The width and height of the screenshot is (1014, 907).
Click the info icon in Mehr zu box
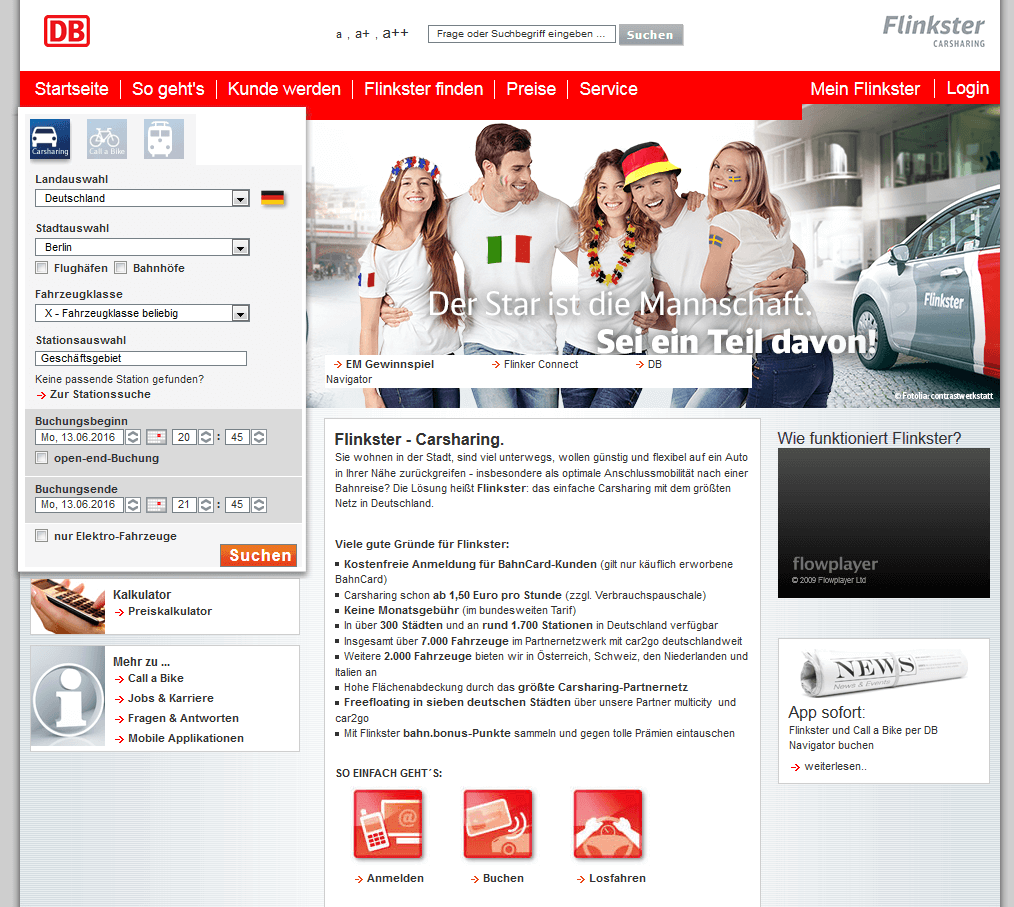[68, 697]
